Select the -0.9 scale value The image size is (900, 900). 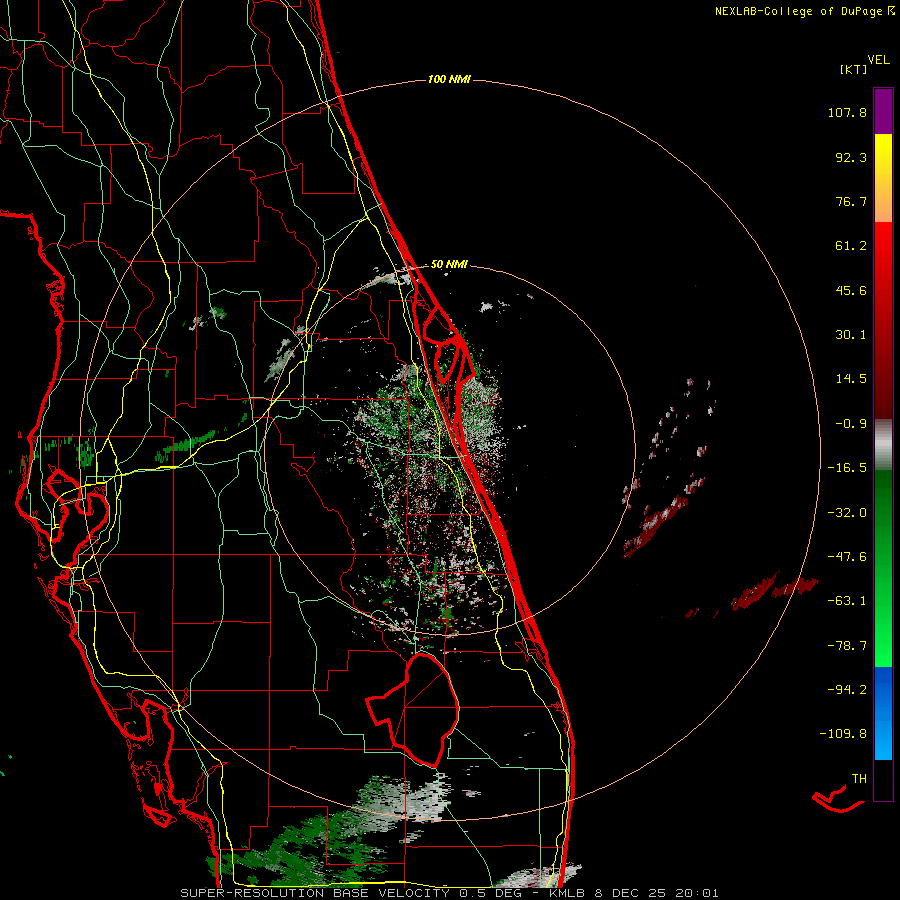(x=851, y=424)
